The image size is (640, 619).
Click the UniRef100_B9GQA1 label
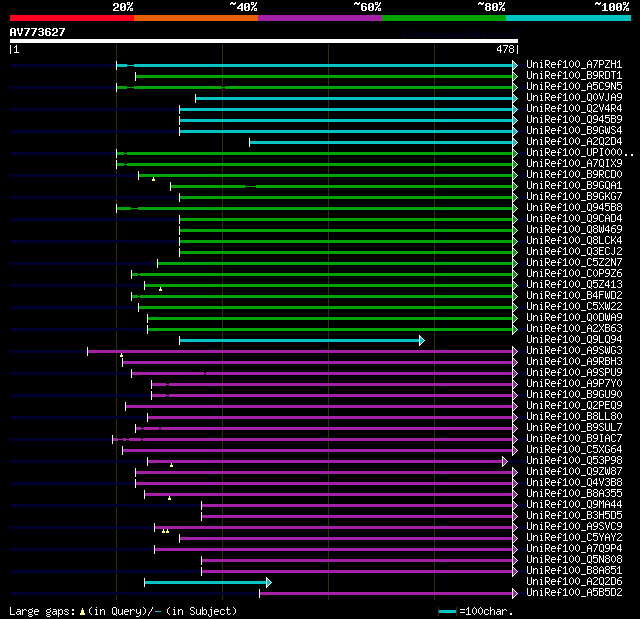tap(574, 186)
